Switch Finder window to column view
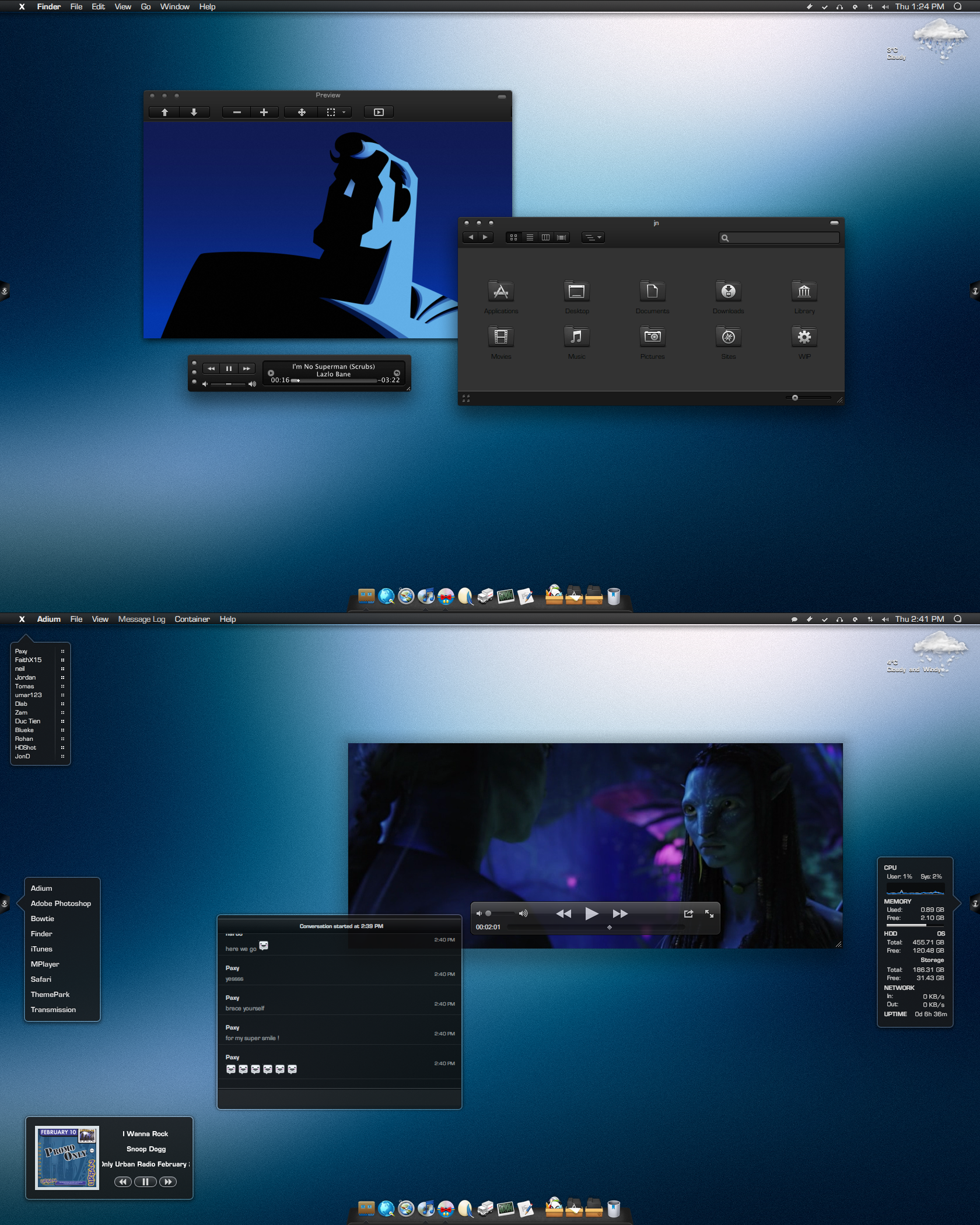This screenshot has height=1225, width=980. (545, 237)
